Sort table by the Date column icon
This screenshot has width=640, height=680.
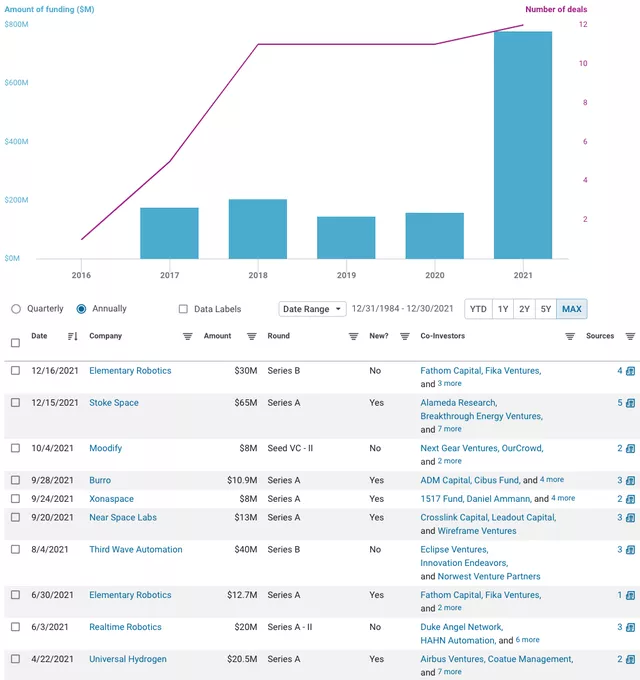tap(72, 336)
